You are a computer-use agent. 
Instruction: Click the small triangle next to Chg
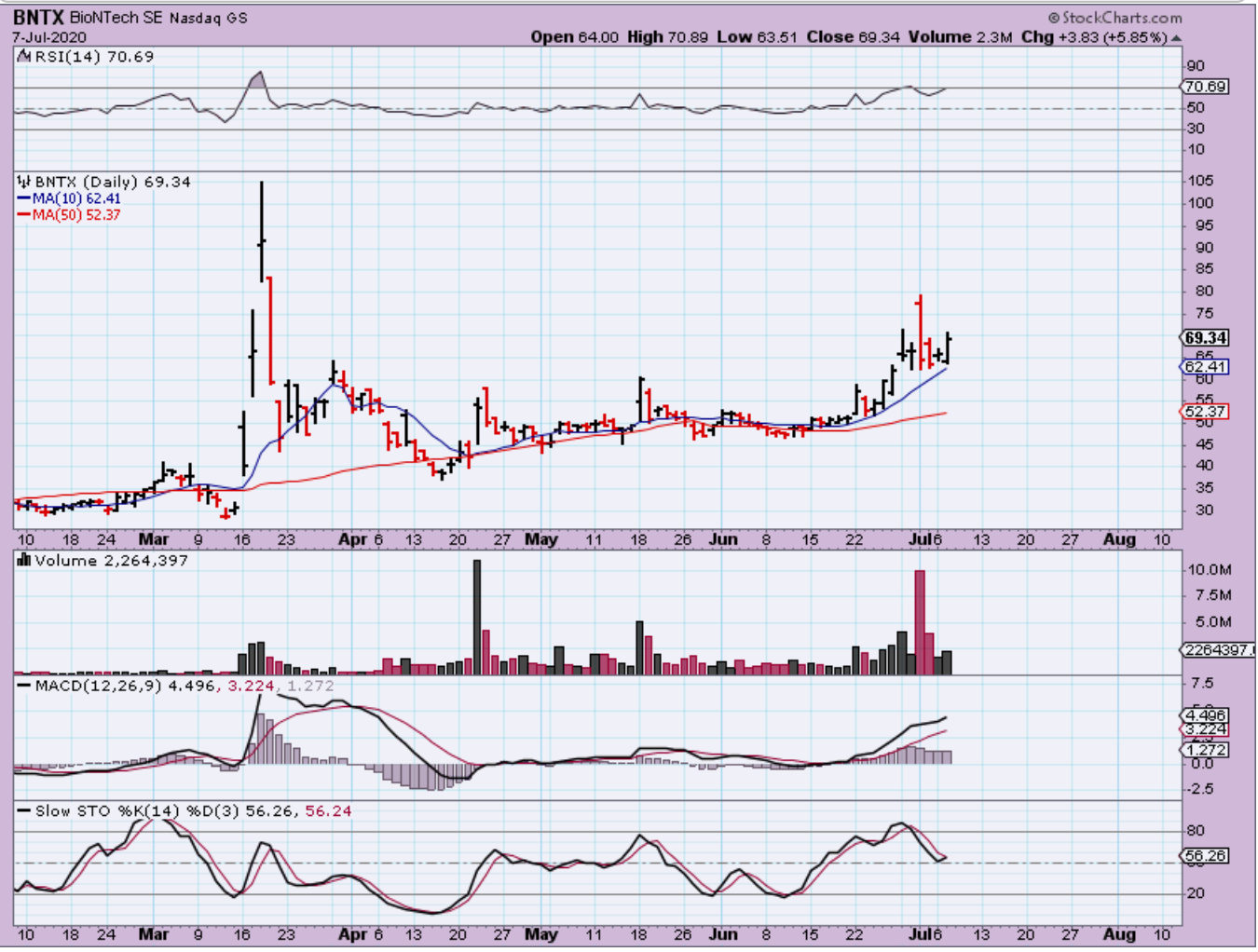pyautogui.click(x=1176, y=38)
